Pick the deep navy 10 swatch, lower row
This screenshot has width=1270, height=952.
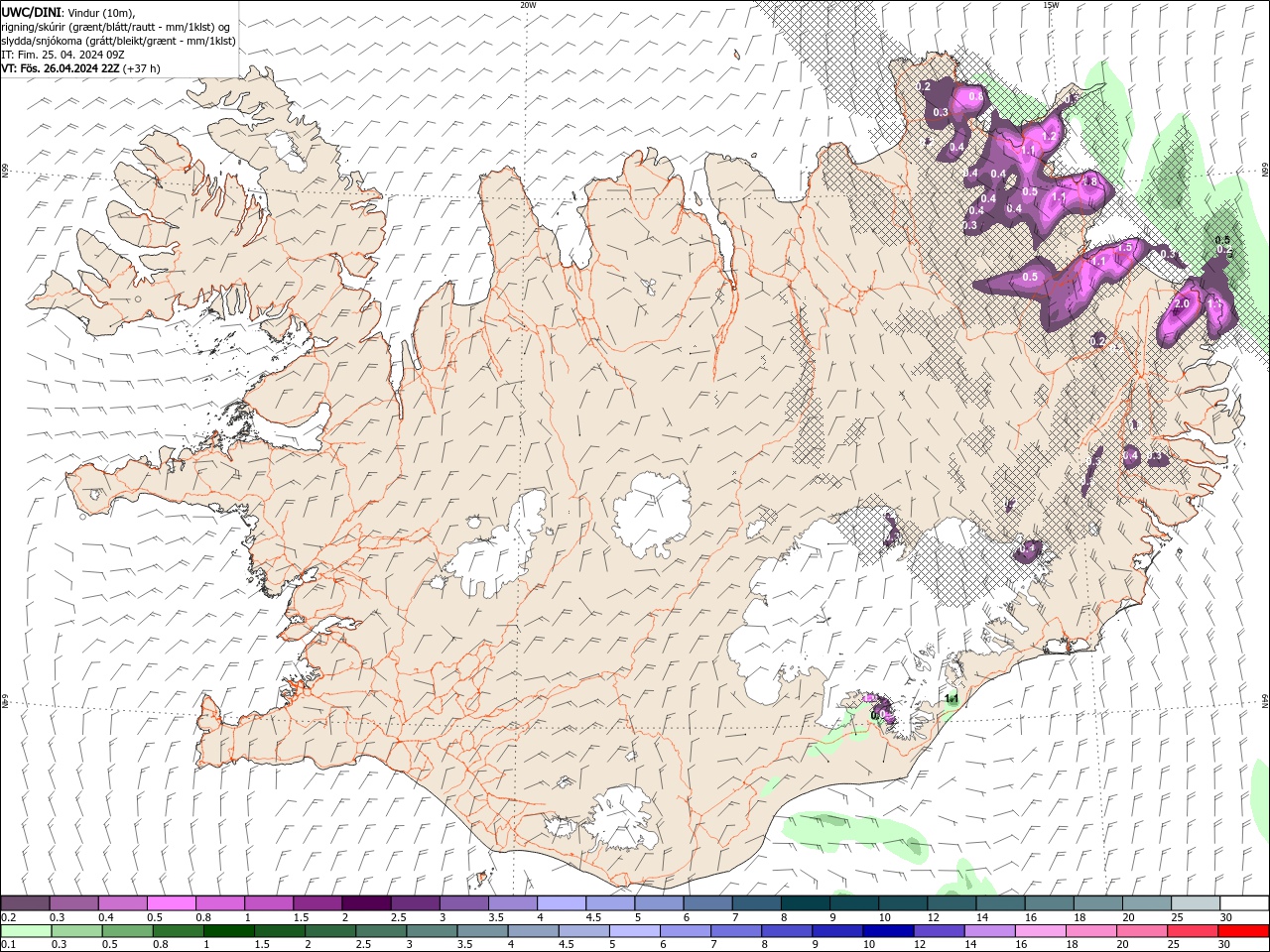pos(889,931)
